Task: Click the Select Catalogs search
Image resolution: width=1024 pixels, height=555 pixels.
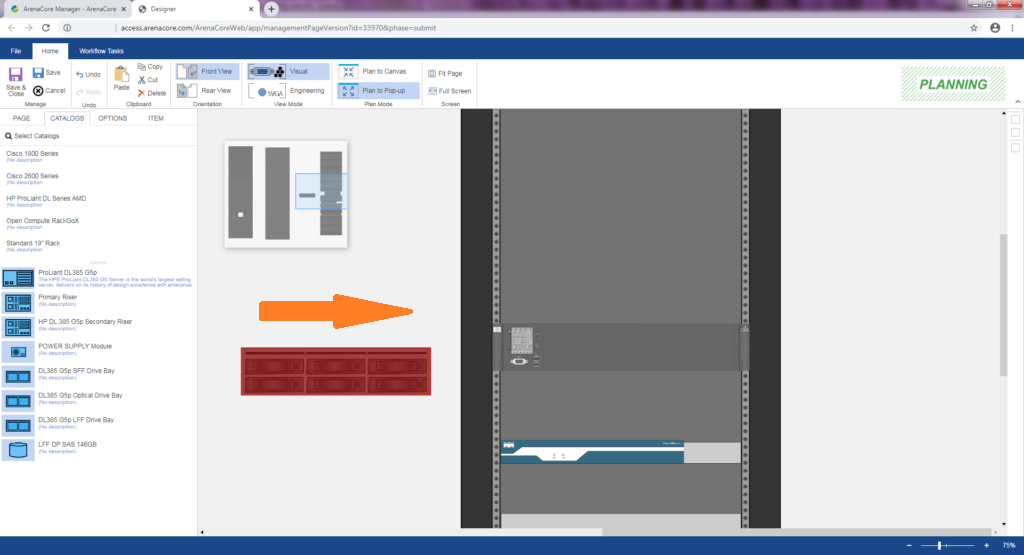Action: tap(33, 136)
